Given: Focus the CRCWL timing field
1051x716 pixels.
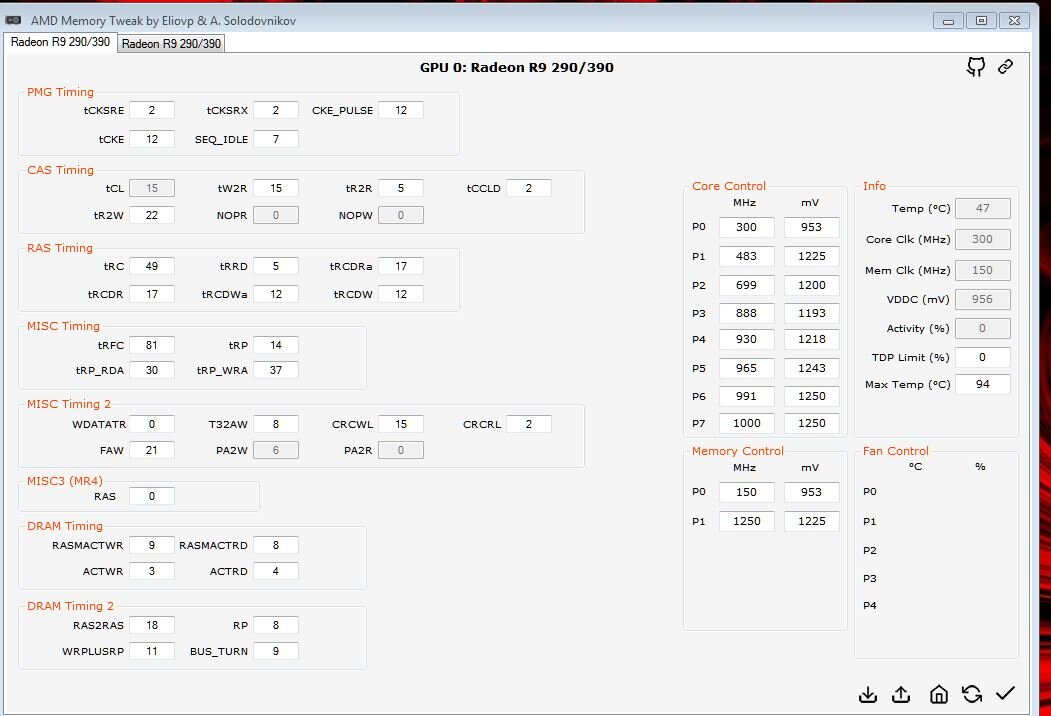Looking at the screenshot, I should 401,424.
